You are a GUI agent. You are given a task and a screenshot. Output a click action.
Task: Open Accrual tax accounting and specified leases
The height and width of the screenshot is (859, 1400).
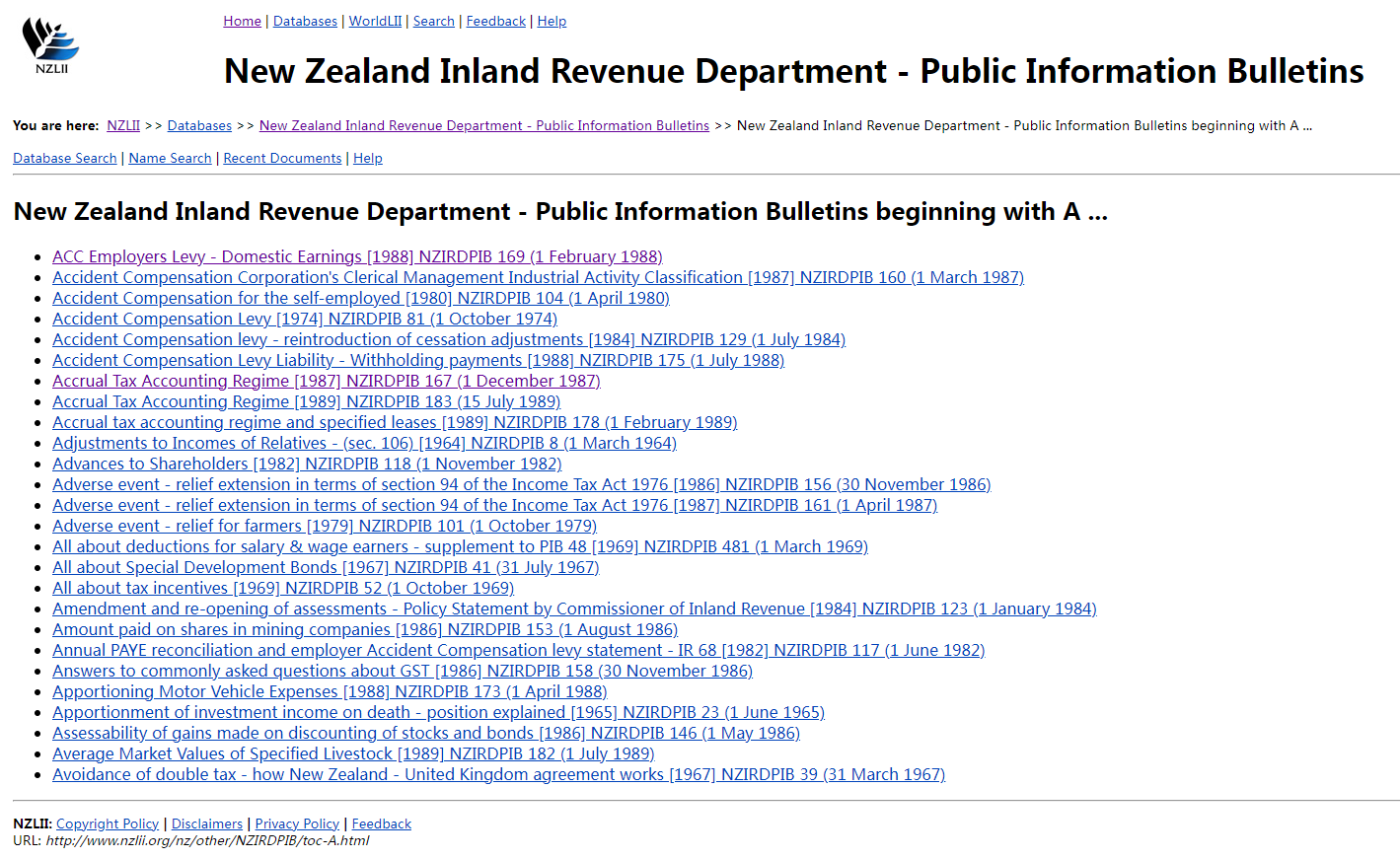pos(395,422)
